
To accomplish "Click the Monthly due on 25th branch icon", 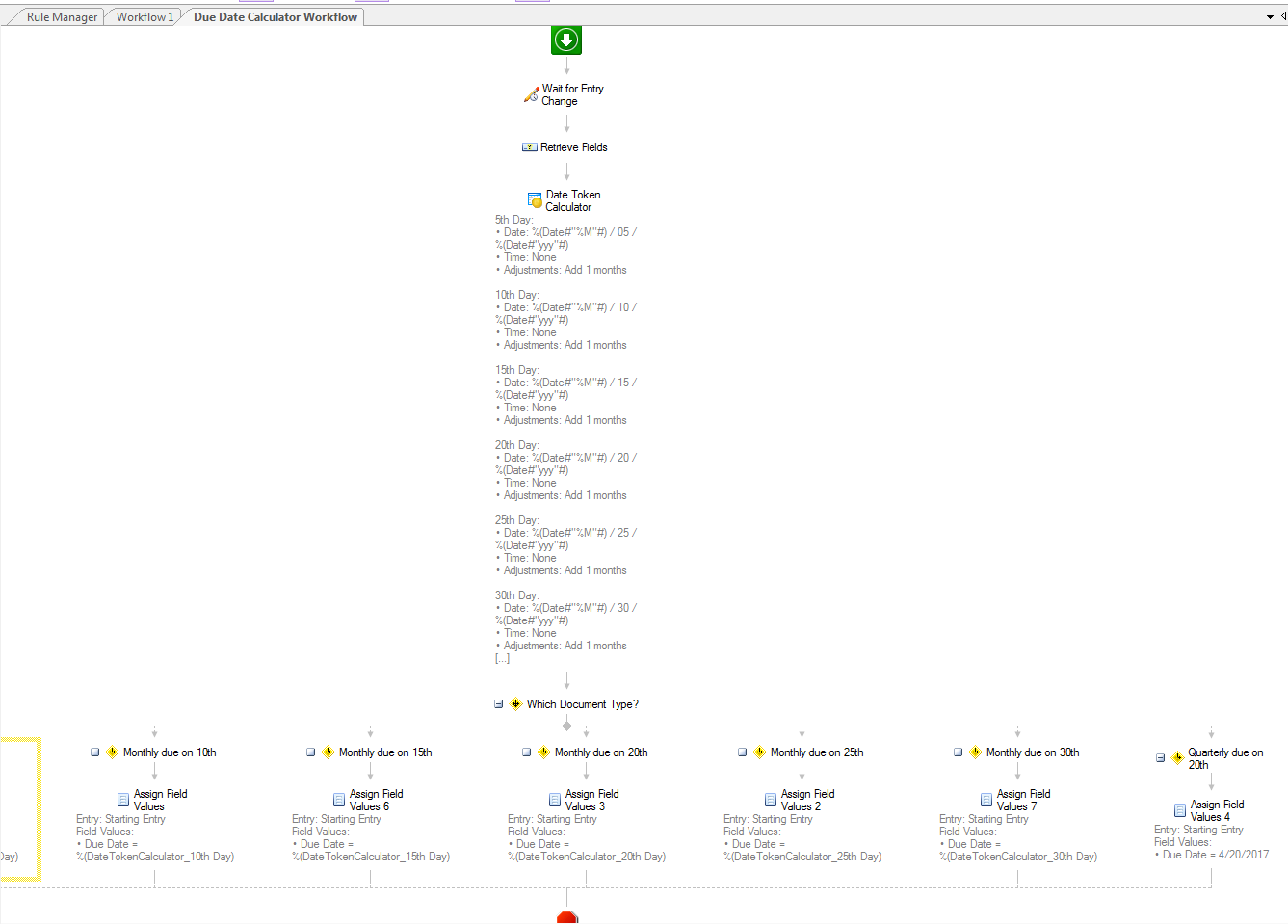I will (759, 752).
